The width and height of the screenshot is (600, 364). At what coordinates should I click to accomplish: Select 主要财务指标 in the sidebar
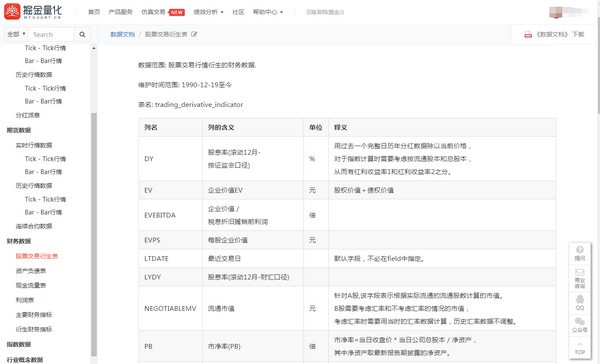pyautogui.click(x=34, y=315)
